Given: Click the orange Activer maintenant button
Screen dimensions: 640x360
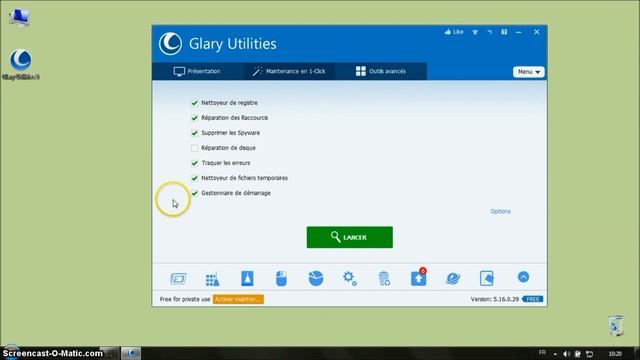Looking at the screenshot, I should click(238, 299).
